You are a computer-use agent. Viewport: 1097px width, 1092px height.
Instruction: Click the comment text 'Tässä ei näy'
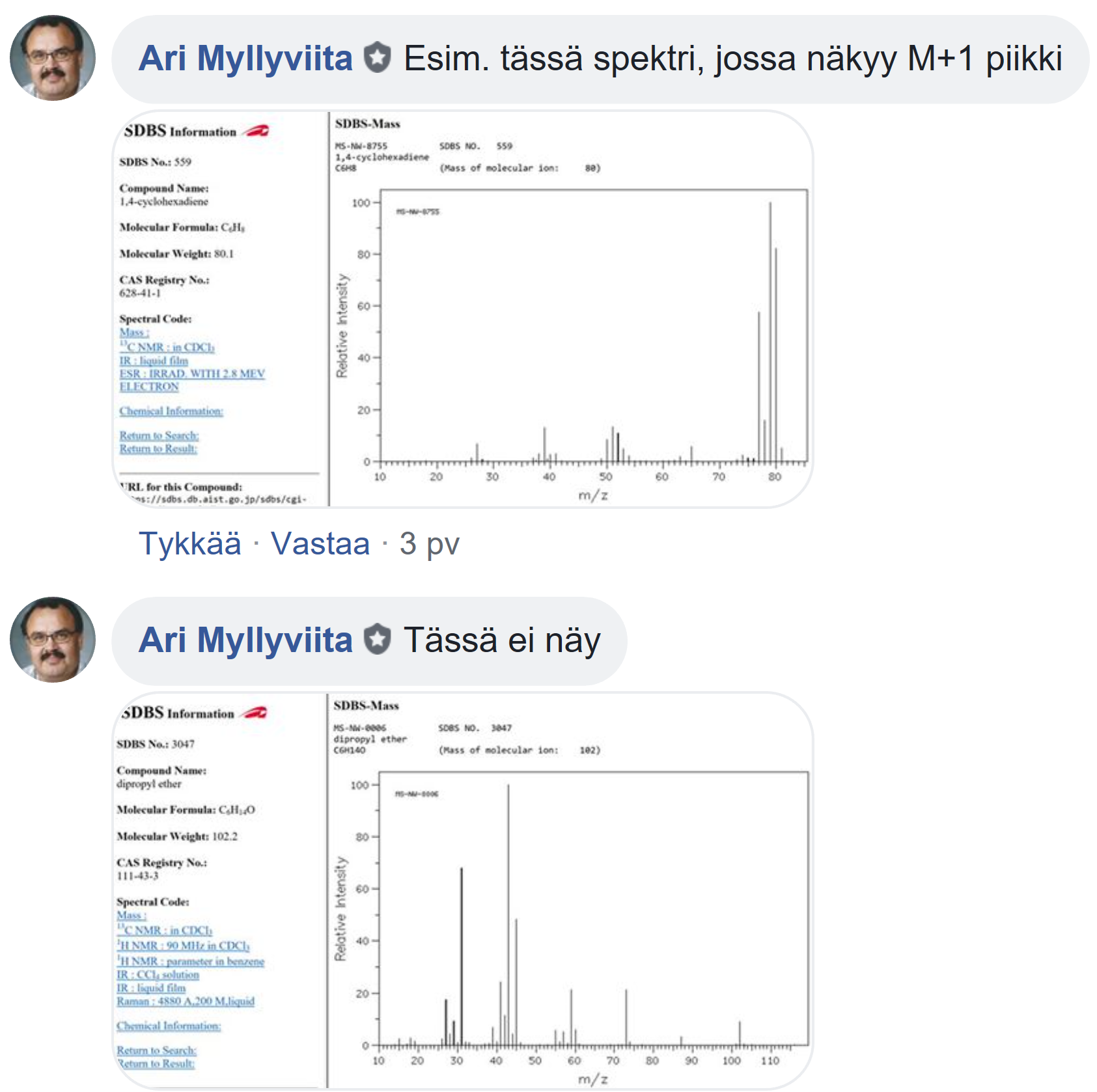(502, 640)
